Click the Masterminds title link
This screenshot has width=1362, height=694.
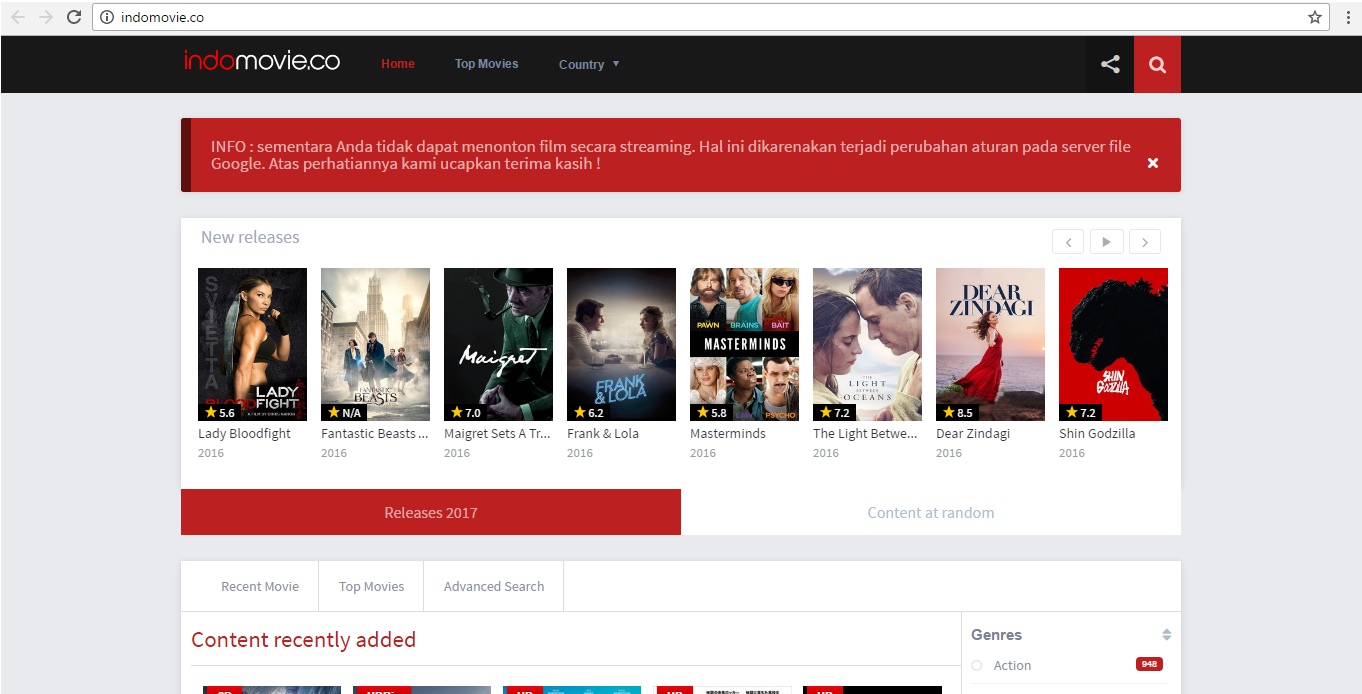[728, 434]
